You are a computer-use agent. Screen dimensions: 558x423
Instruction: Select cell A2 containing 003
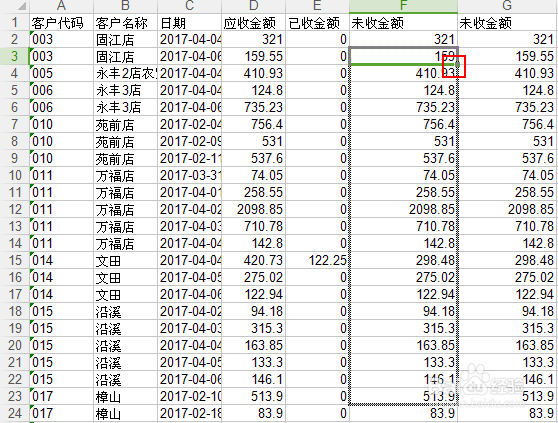[61, 39]
